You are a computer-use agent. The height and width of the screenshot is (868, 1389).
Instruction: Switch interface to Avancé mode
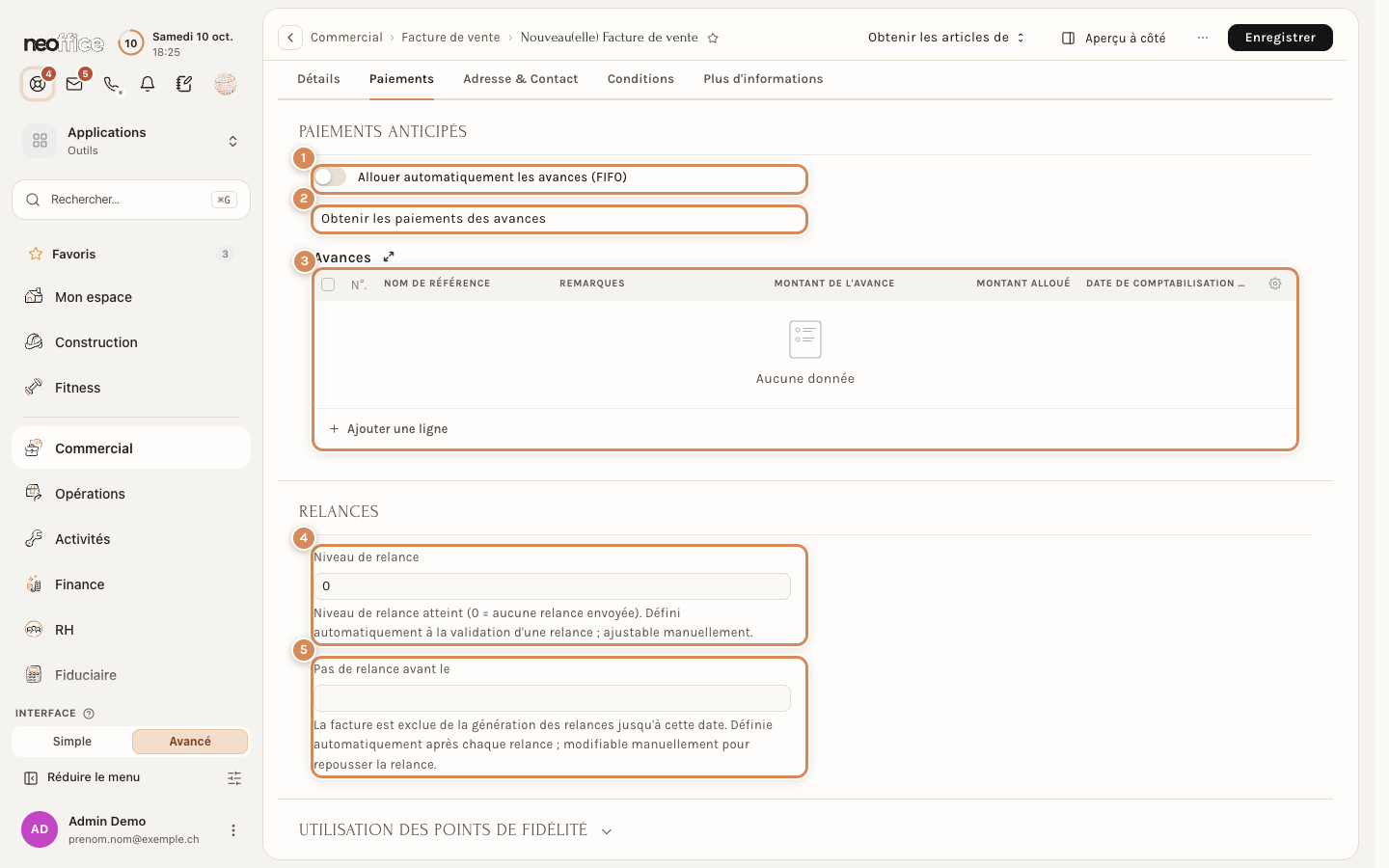(x=190, y=741)
